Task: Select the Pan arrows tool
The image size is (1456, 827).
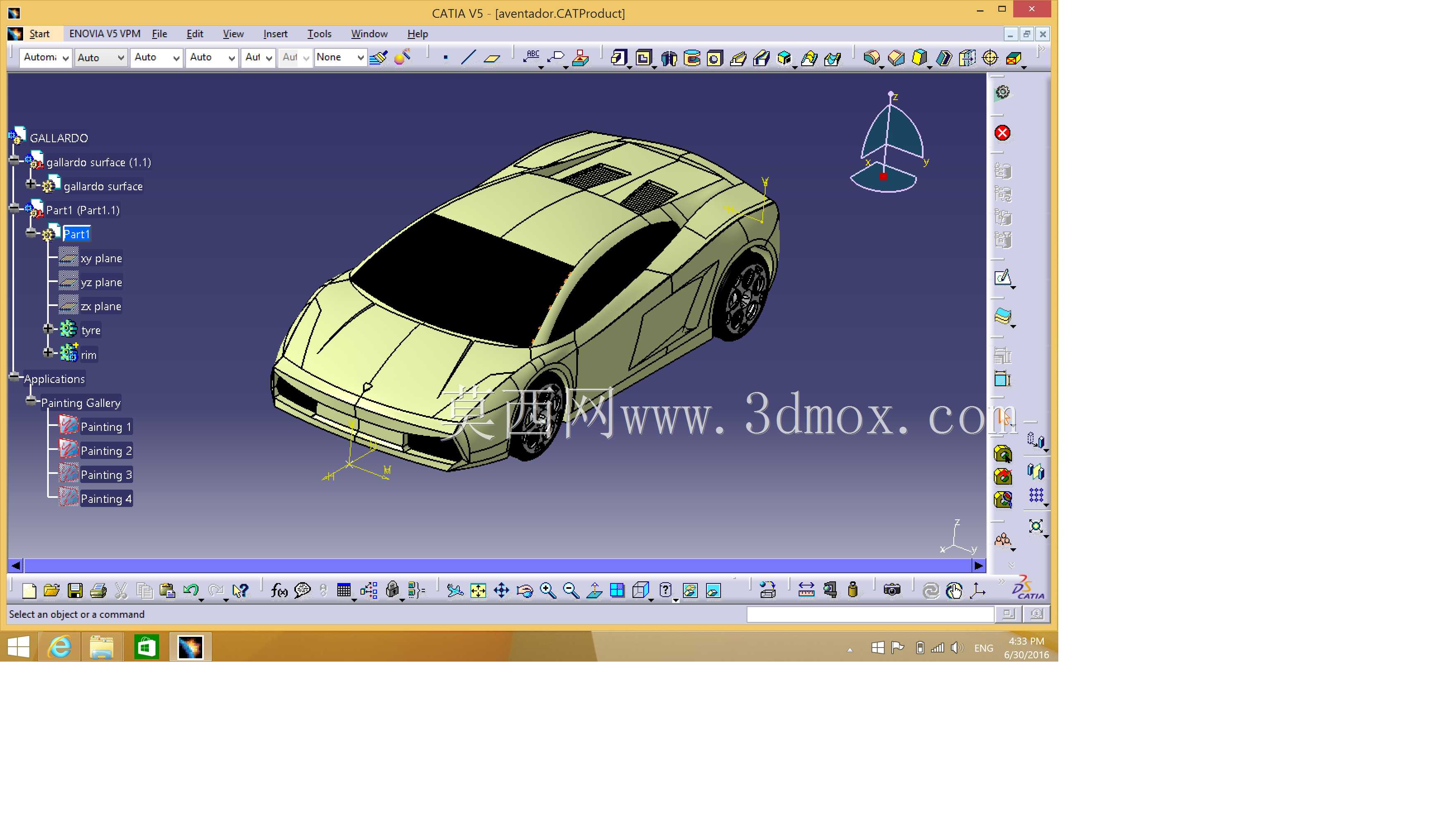Action: click(501, 591)
